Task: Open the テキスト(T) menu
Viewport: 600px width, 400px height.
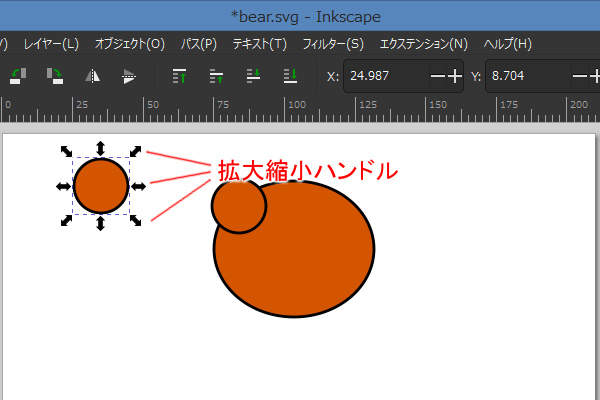Action: (259, 44)
